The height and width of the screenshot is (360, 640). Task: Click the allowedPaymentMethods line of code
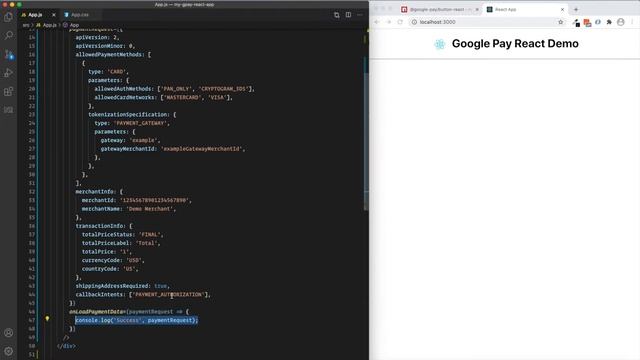[x=113, y=55]
